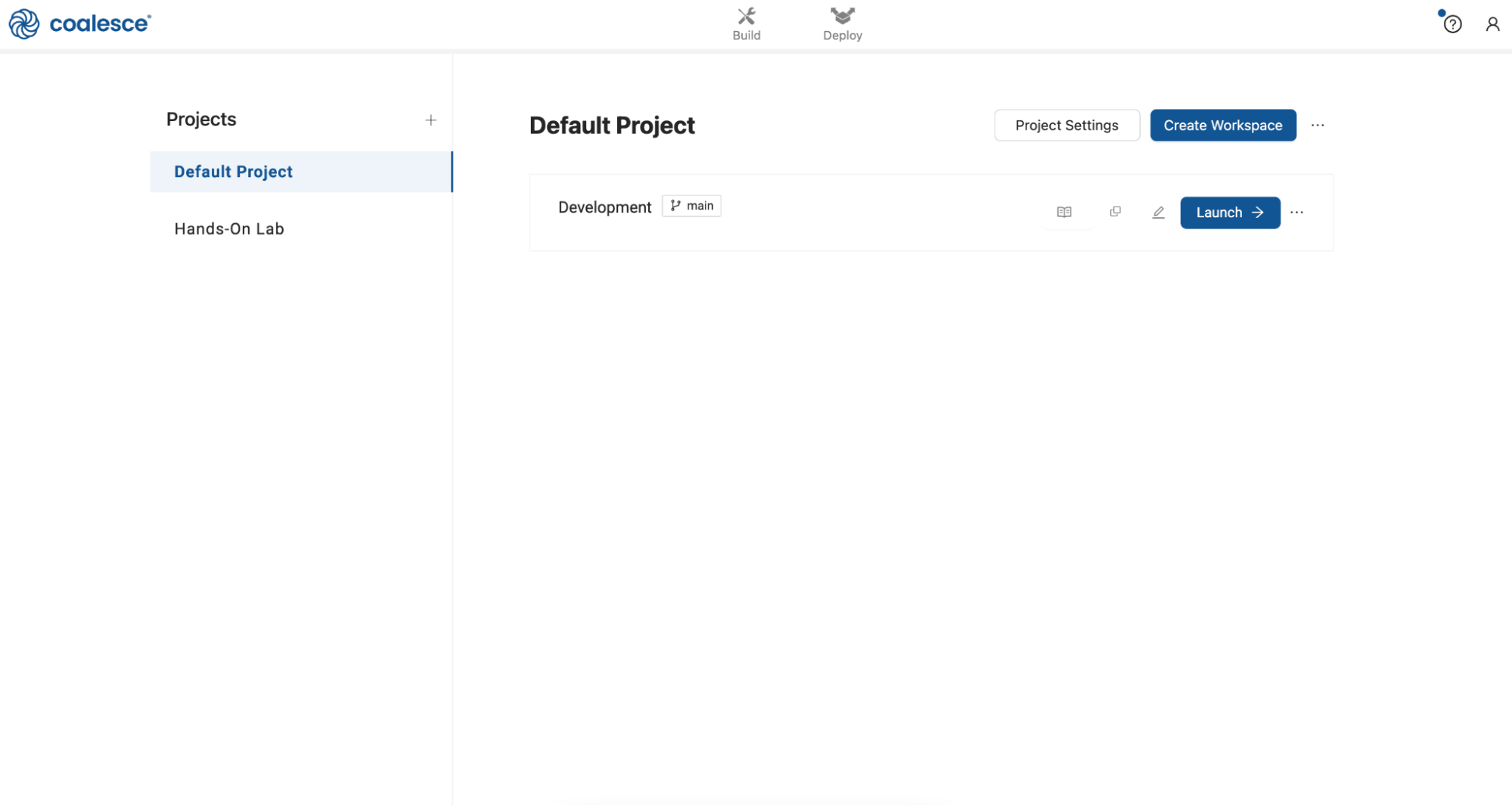
Task: Open the user account menu
Action: [x=1492, y=23]
